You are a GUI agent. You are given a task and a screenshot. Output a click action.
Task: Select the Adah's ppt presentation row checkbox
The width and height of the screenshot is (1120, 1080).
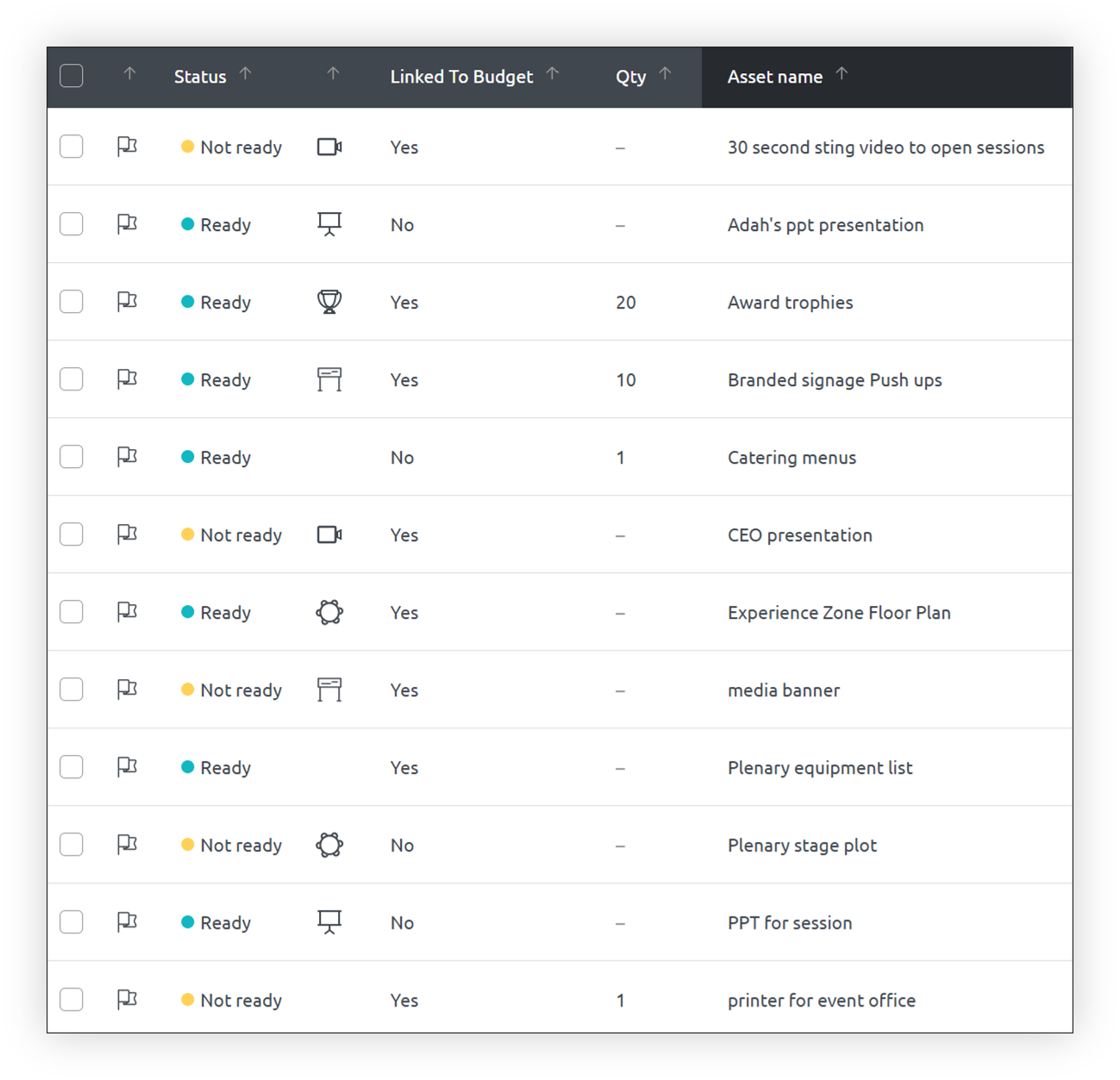[x=72, y=224]
